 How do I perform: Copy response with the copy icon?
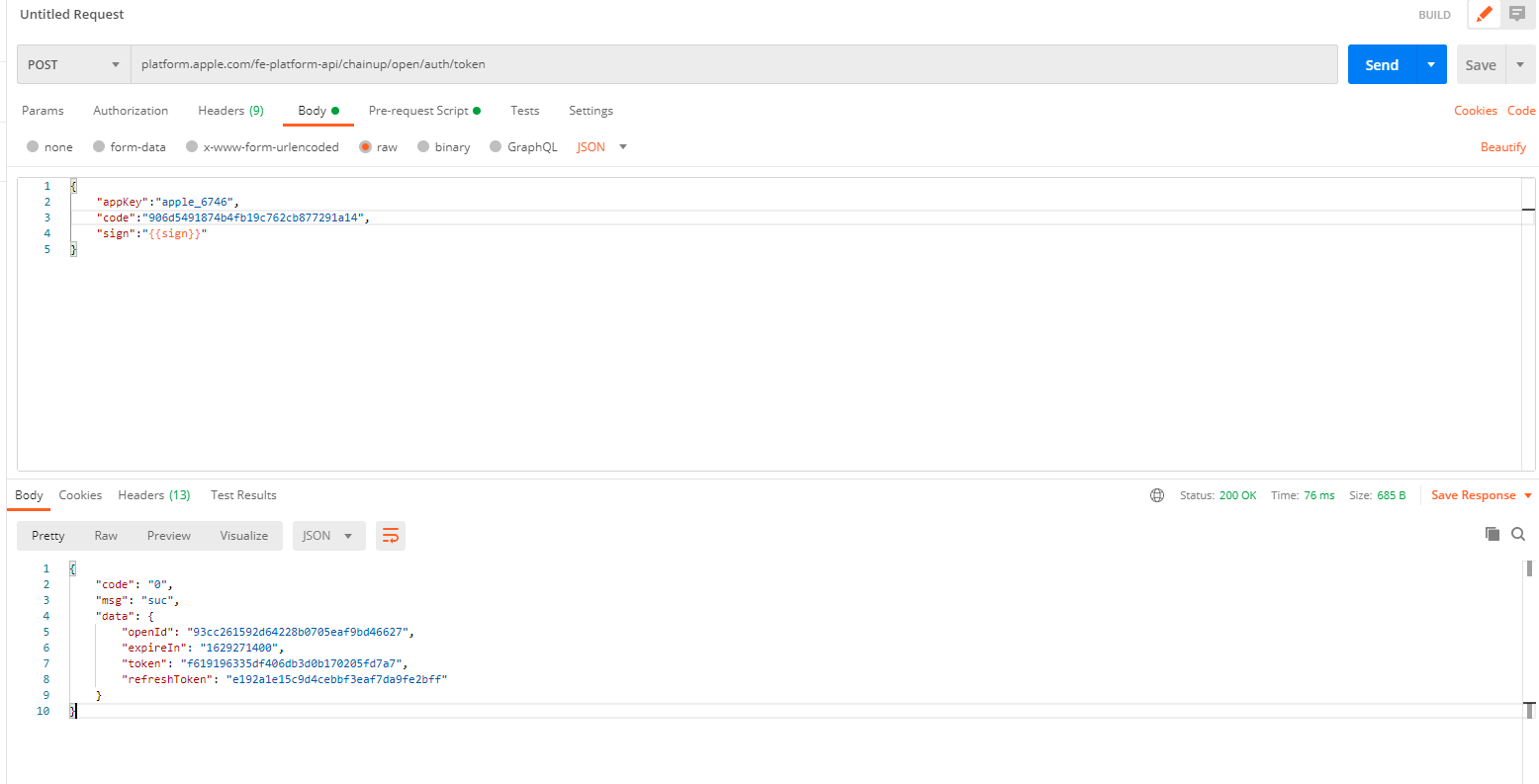(x=1493, y=534)
